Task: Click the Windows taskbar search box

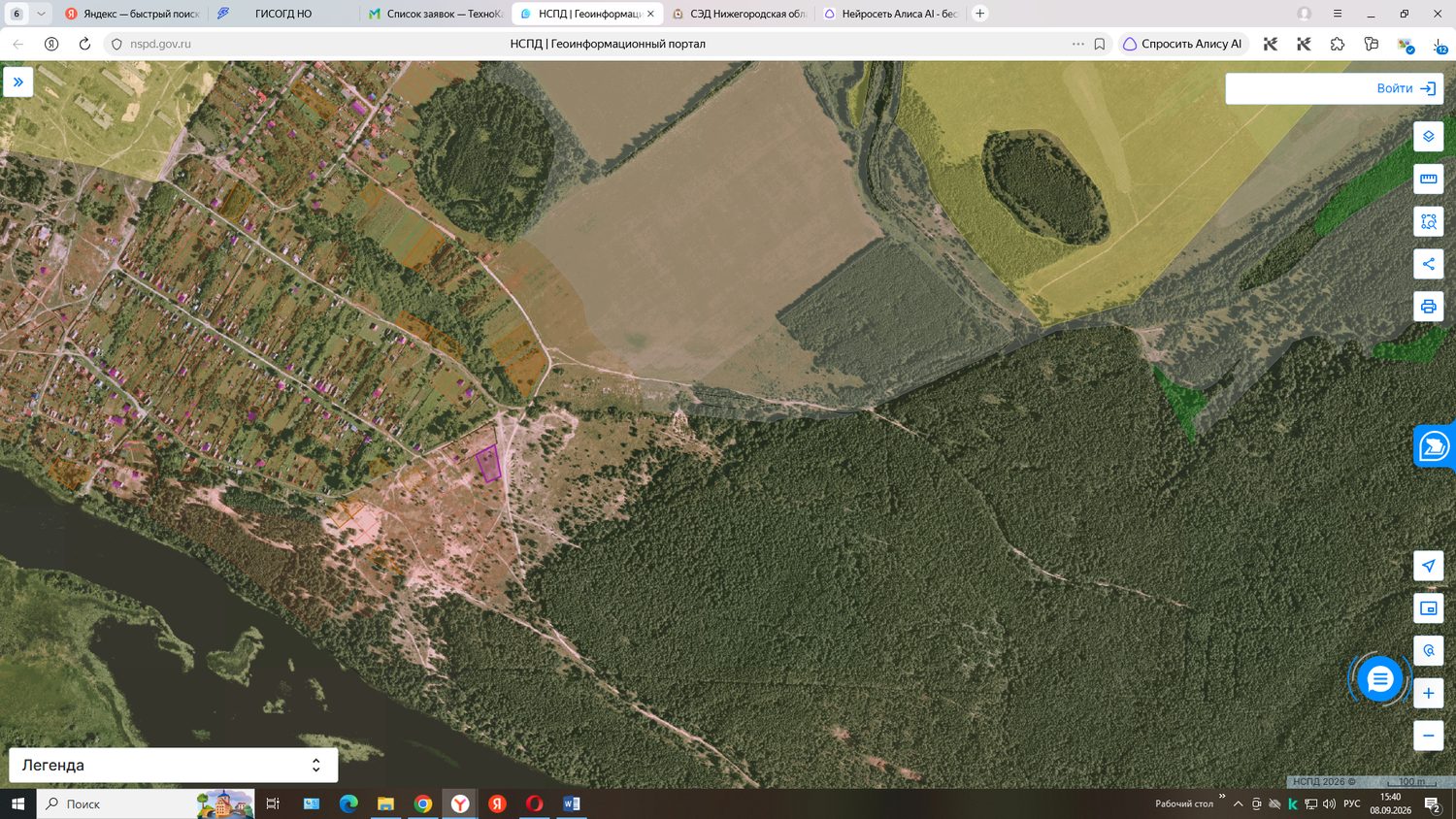Action: [x=146, y=803]
